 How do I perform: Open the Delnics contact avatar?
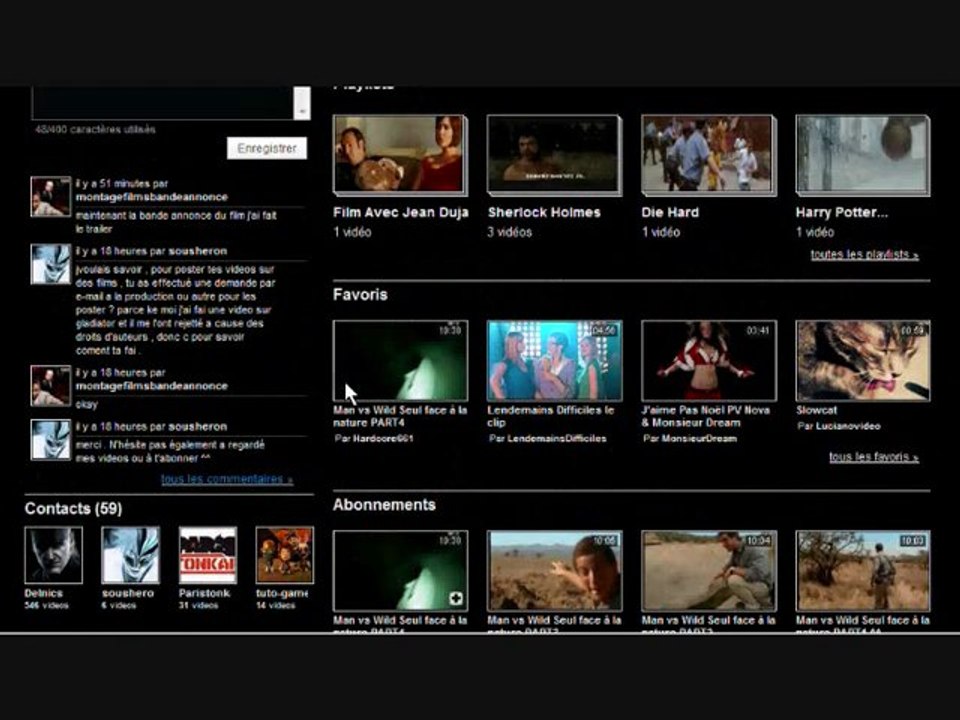pyautogui.click(x=53, y=555)
